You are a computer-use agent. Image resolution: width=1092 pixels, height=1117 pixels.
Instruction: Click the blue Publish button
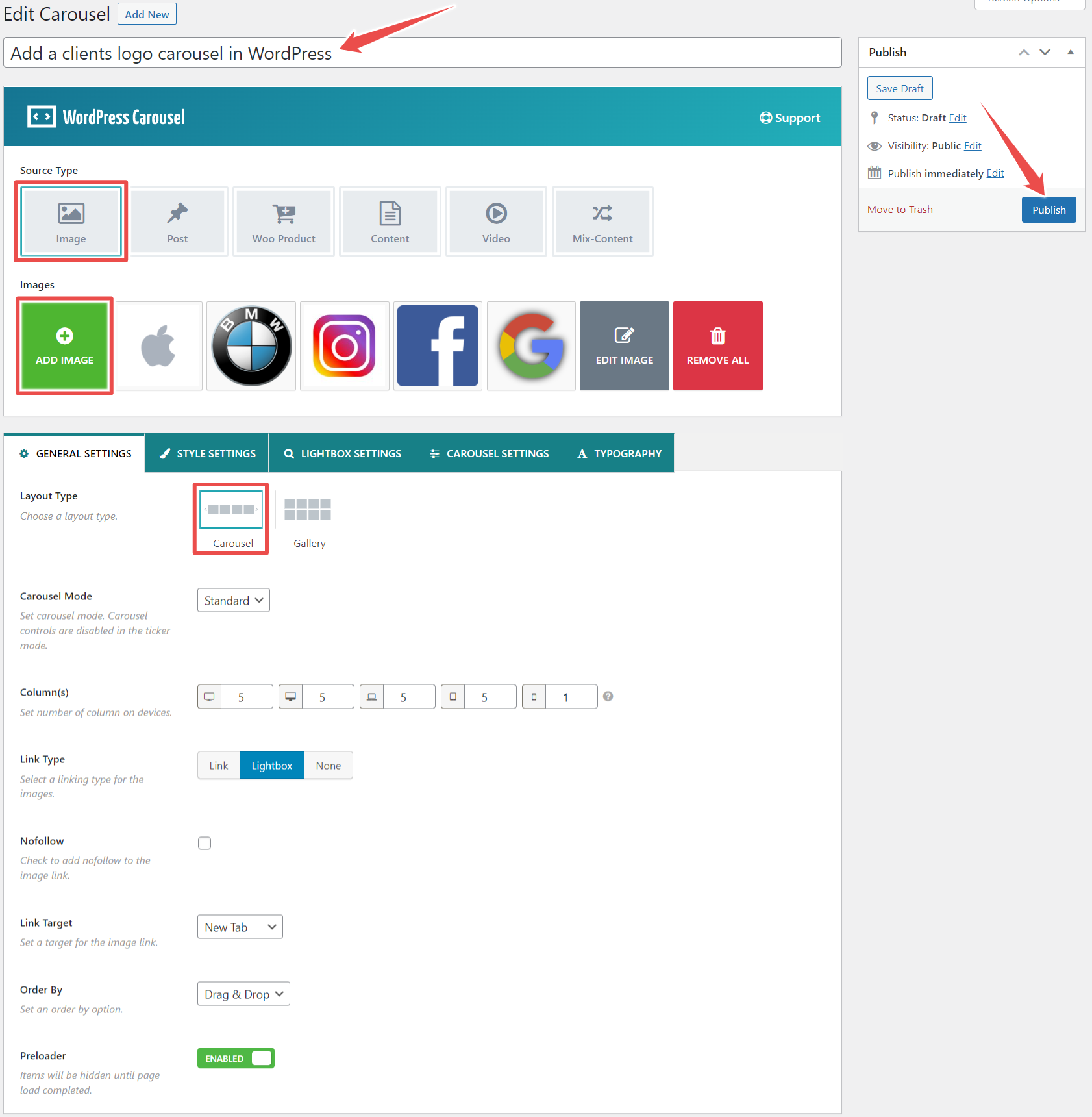(x=1049, y=210)
